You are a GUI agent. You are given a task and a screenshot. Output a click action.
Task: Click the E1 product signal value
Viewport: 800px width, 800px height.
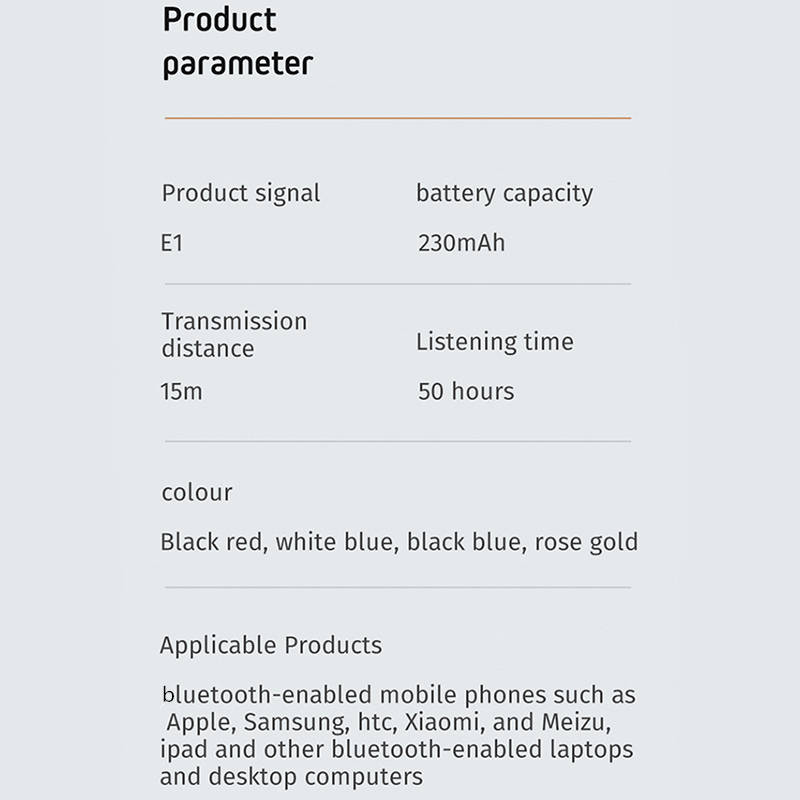pos(173,243)
